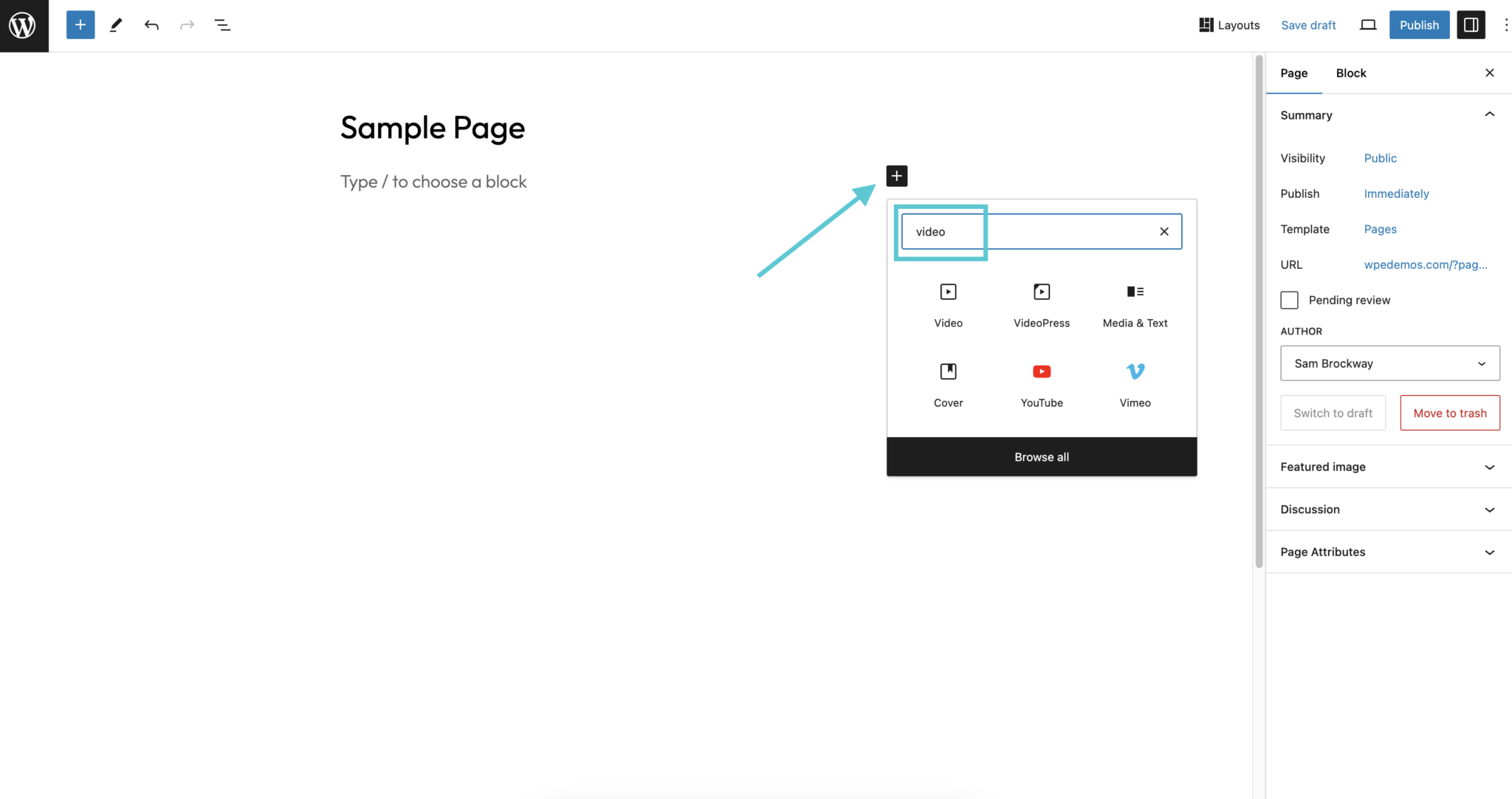1512x799 pixels.
Task: Choose the Media & Text block
Action: click(1134, 304)
